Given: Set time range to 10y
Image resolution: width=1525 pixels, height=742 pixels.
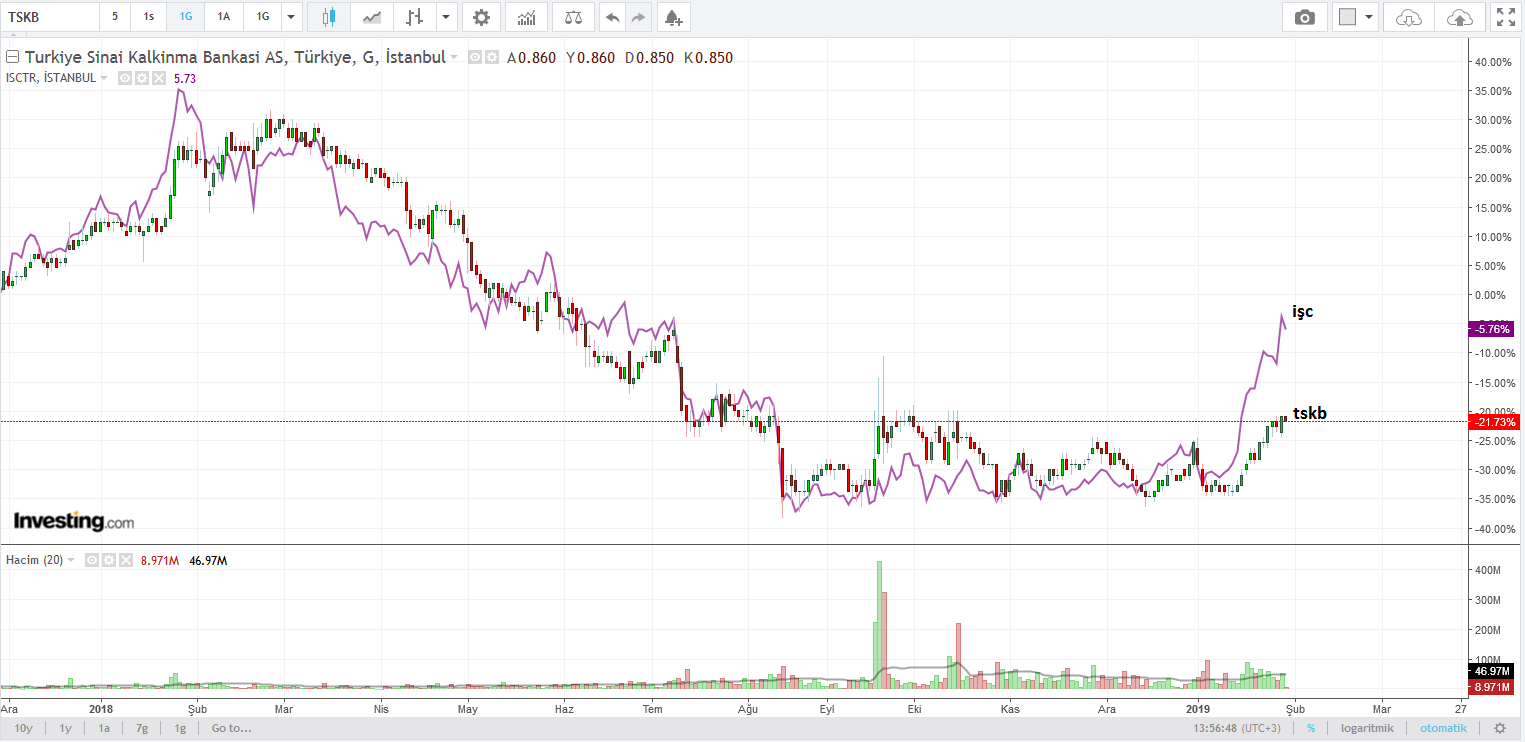Looking at the screenshot, I should click(x=23, y=728).
